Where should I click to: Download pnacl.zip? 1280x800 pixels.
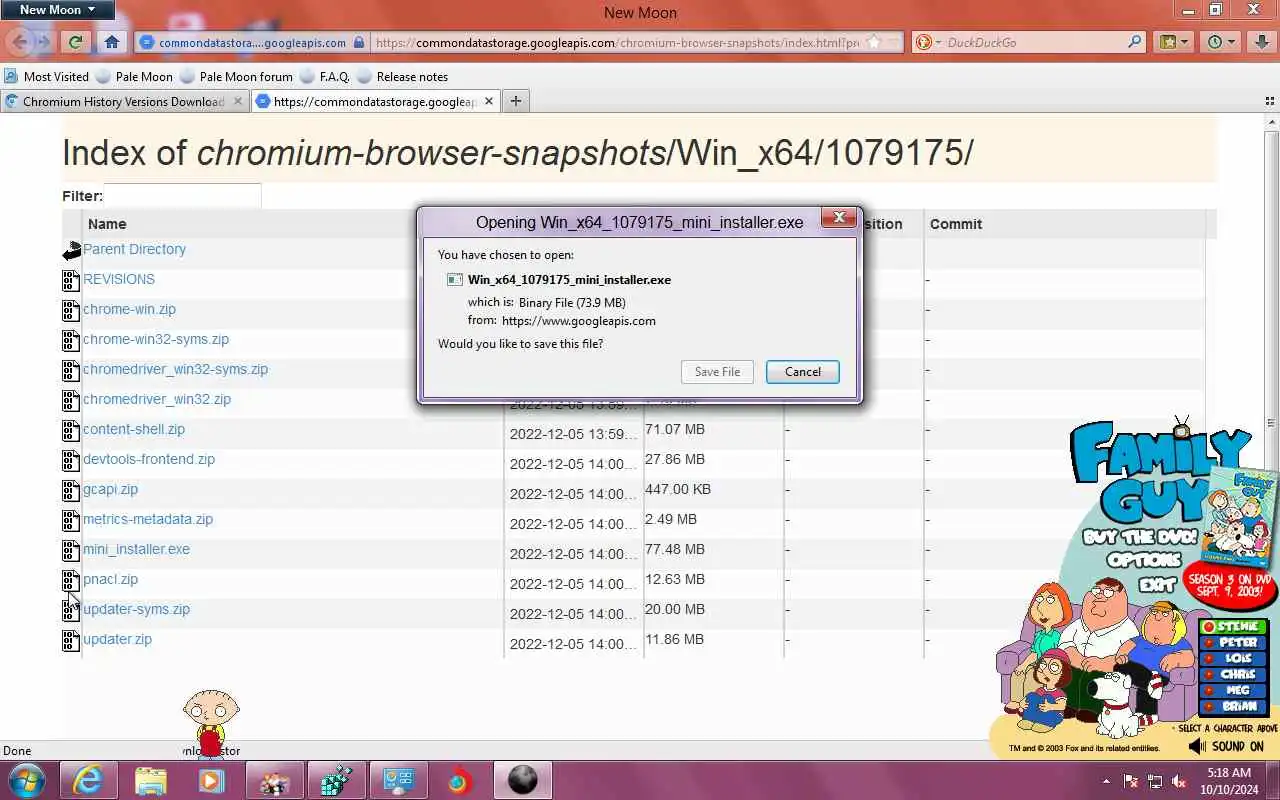110,579
